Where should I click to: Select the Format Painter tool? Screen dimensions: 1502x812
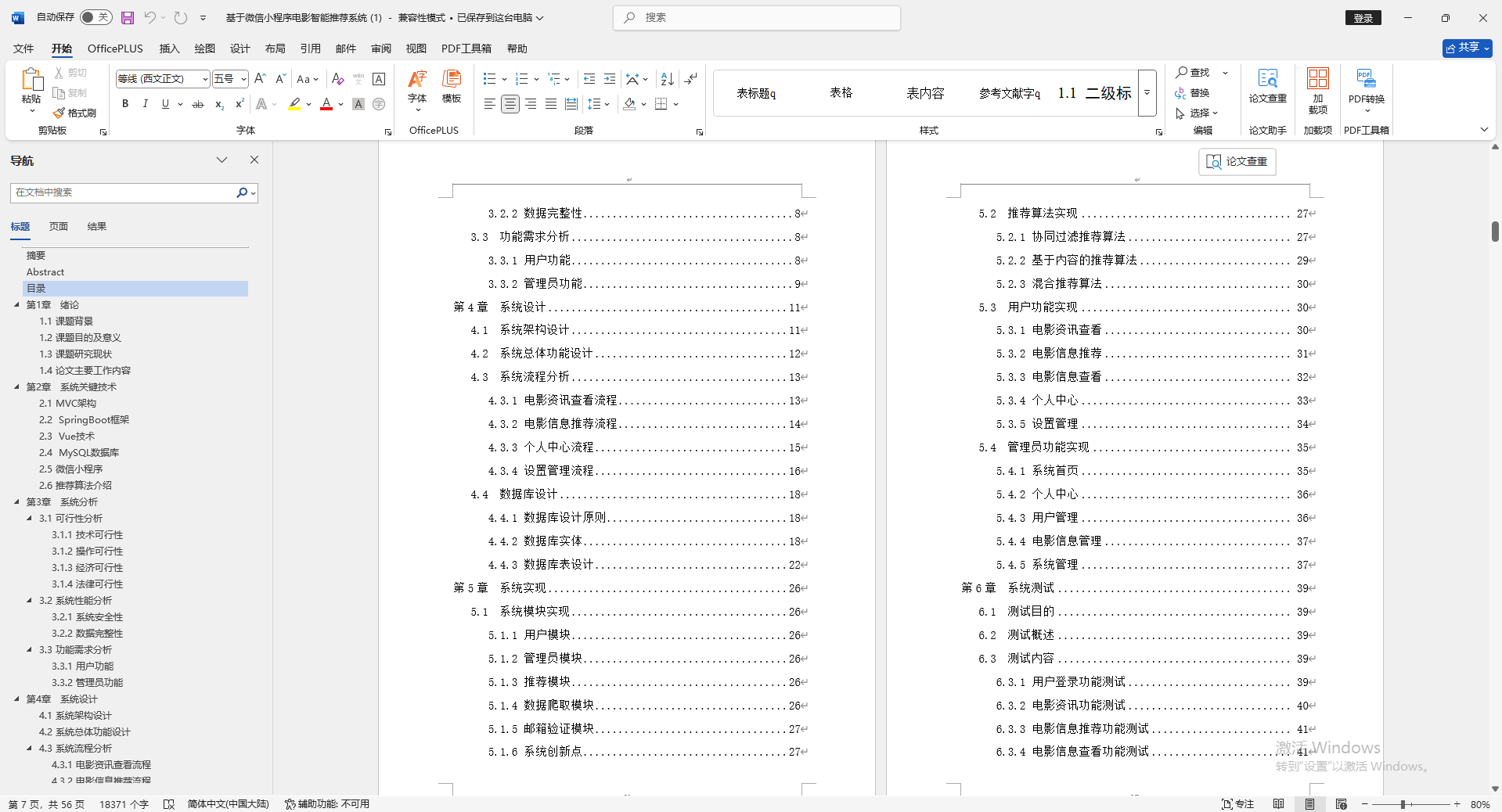(74, 112)
